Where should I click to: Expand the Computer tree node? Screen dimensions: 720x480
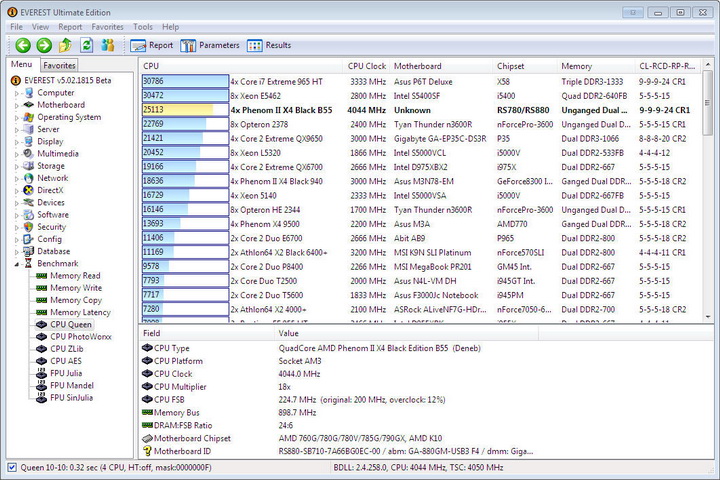coord(17,93)
